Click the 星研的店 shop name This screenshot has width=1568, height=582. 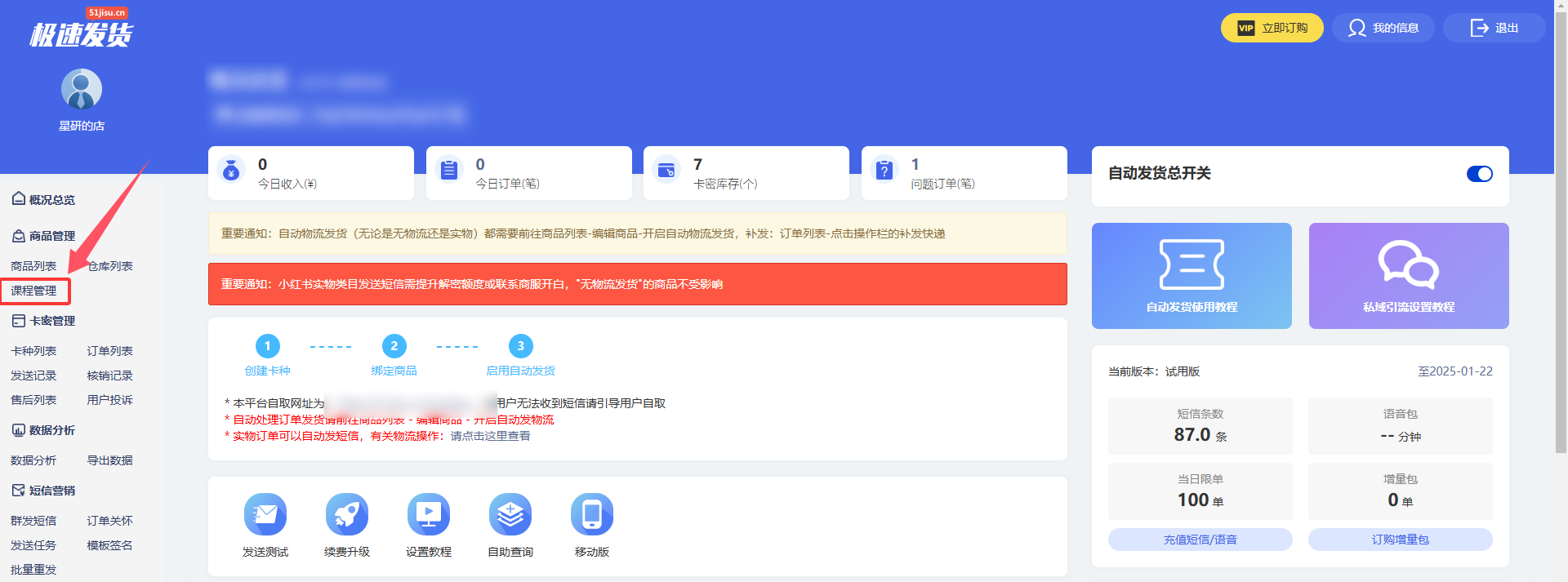(82, 126)
